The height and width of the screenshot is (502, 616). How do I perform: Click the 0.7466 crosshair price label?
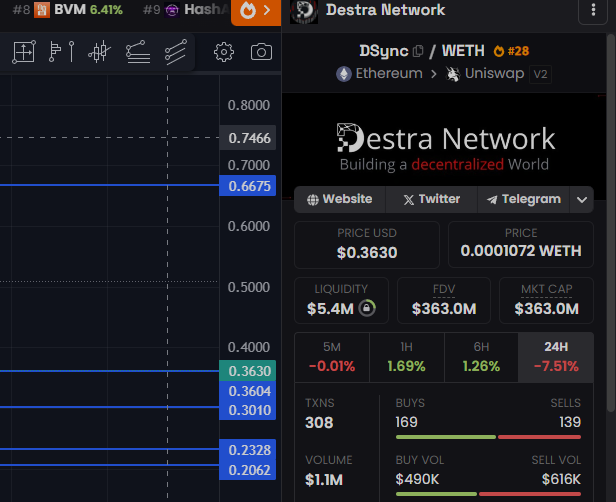coord(248,138)
